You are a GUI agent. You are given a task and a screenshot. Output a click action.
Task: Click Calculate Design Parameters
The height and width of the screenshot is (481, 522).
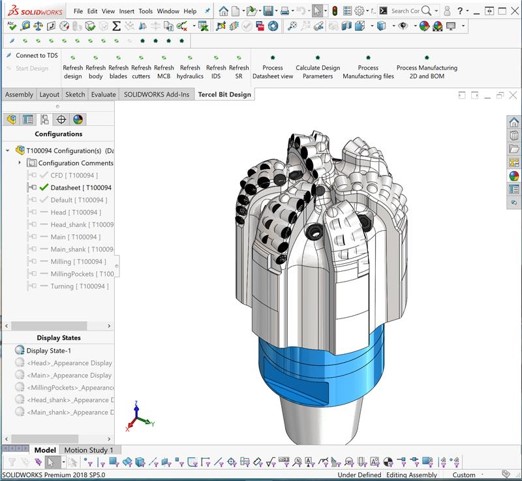pos(318,68)
